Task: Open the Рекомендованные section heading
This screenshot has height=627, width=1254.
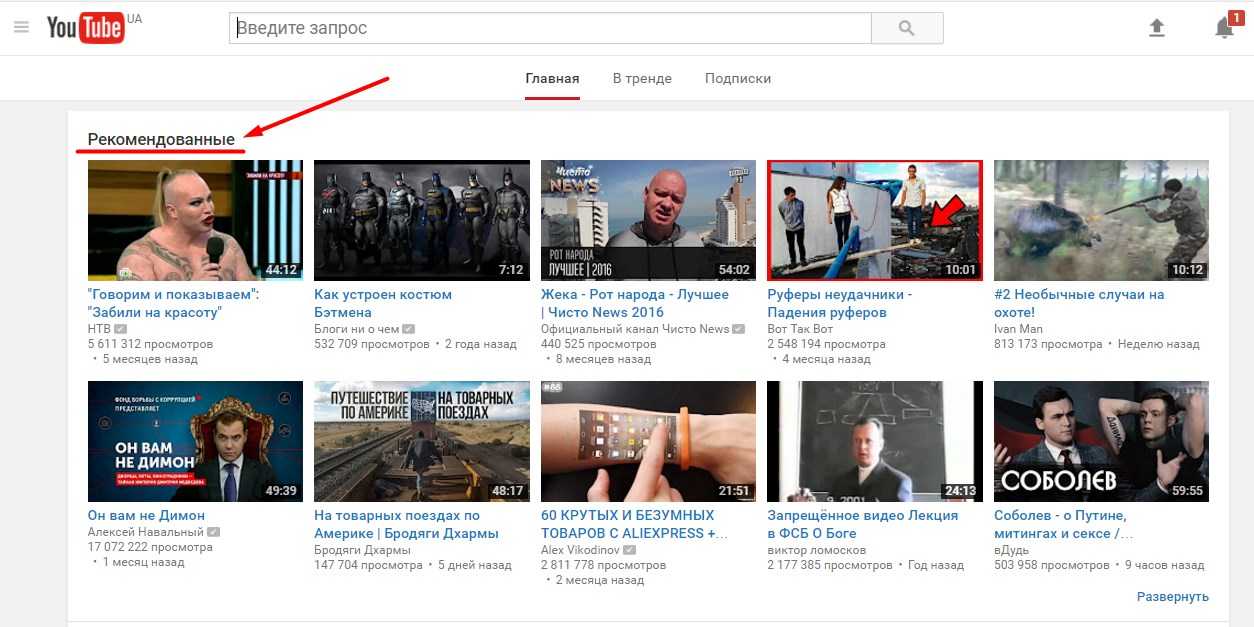Action: pyautogui.click(x=161, y=139)
